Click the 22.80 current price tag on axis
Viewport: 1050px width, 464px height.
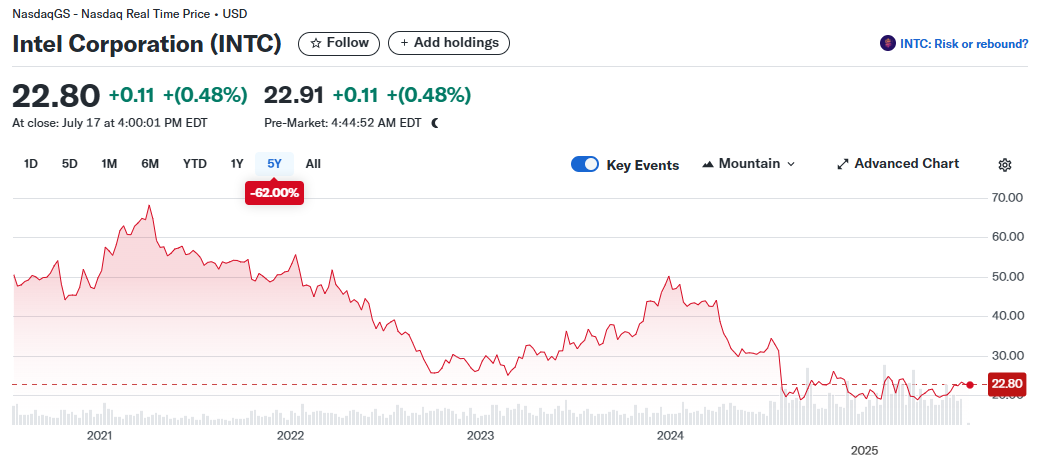[x=1006, y=384]
